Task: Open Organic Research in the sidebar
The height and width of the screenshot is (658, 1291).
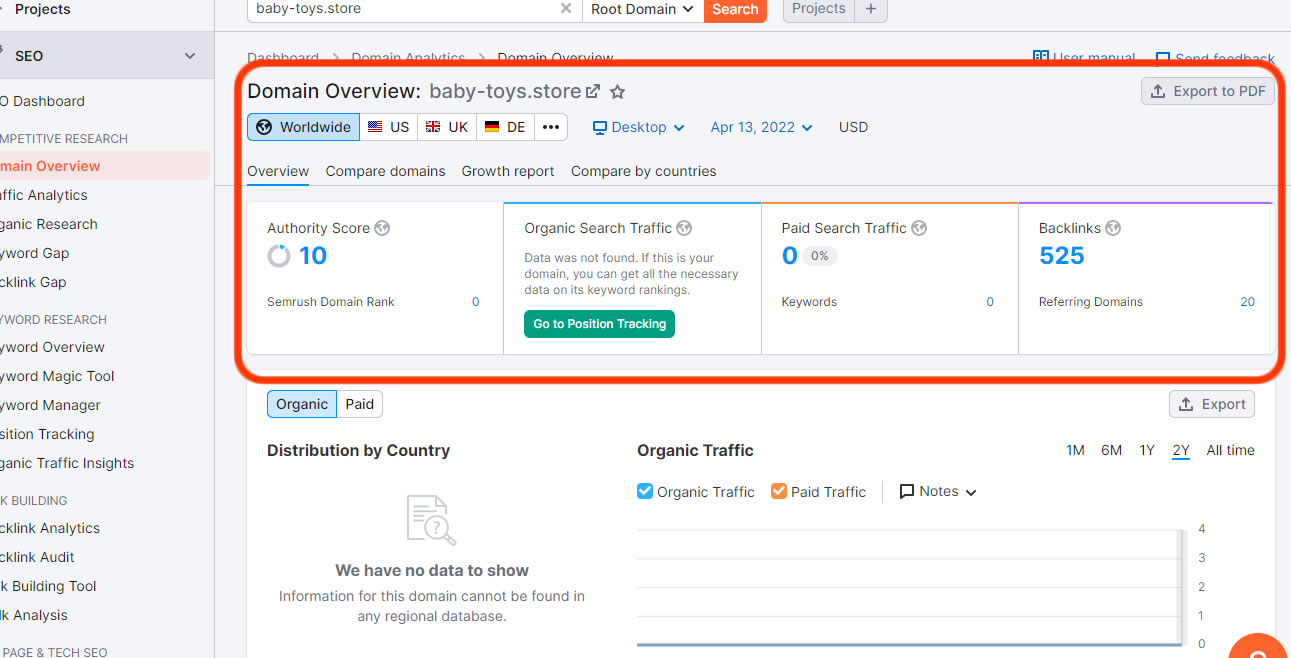Action: point(49,224)
